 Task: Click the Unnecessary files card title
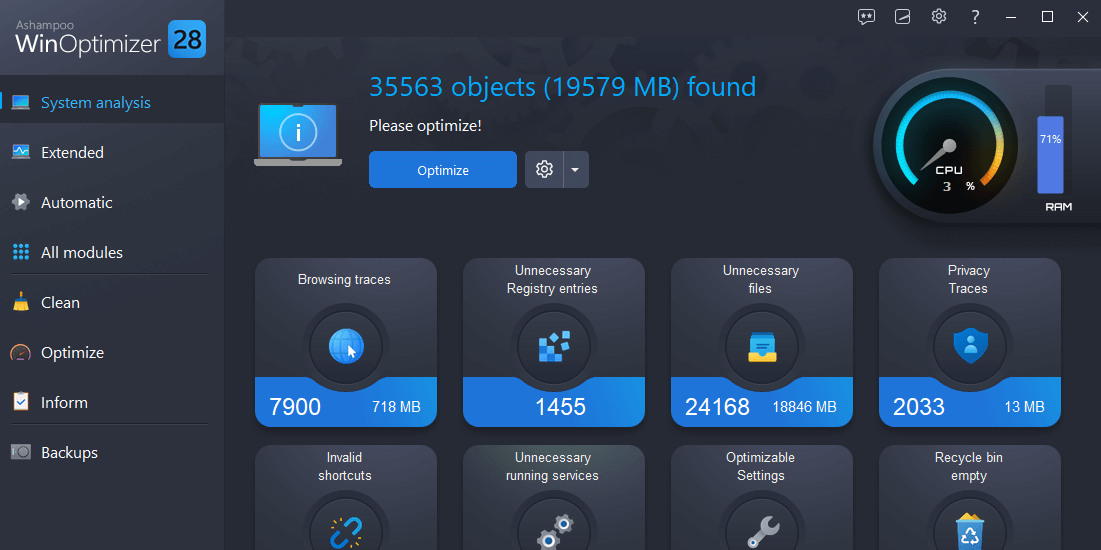(x=760, y=280)
